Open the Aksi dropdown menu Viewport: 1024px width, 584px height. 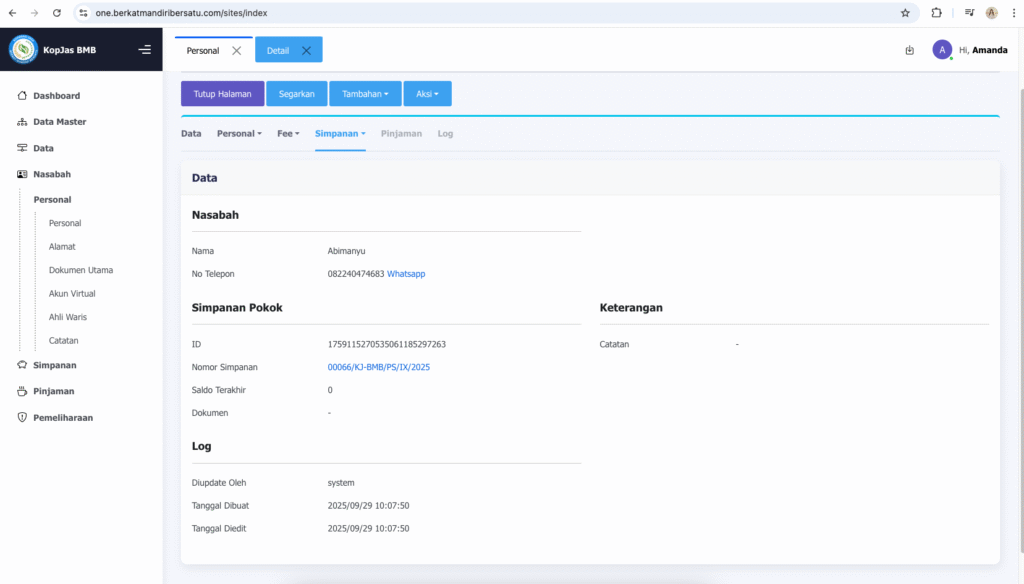(427, 94)
